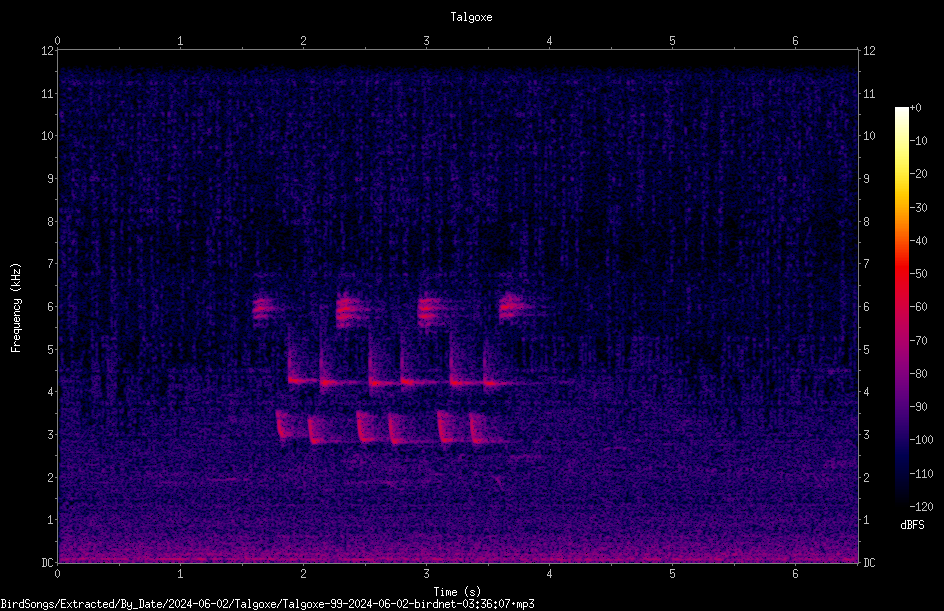Click the DC label on the left frequency axis
This screenshot has width=944, height=611.
click(x=48, y=562)
